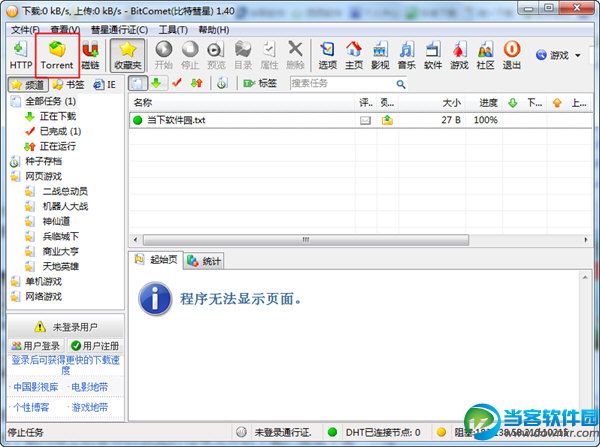The image size is (600, 447).
Task: Click the Delete (删除) X icon
Action: click(295, 55)
